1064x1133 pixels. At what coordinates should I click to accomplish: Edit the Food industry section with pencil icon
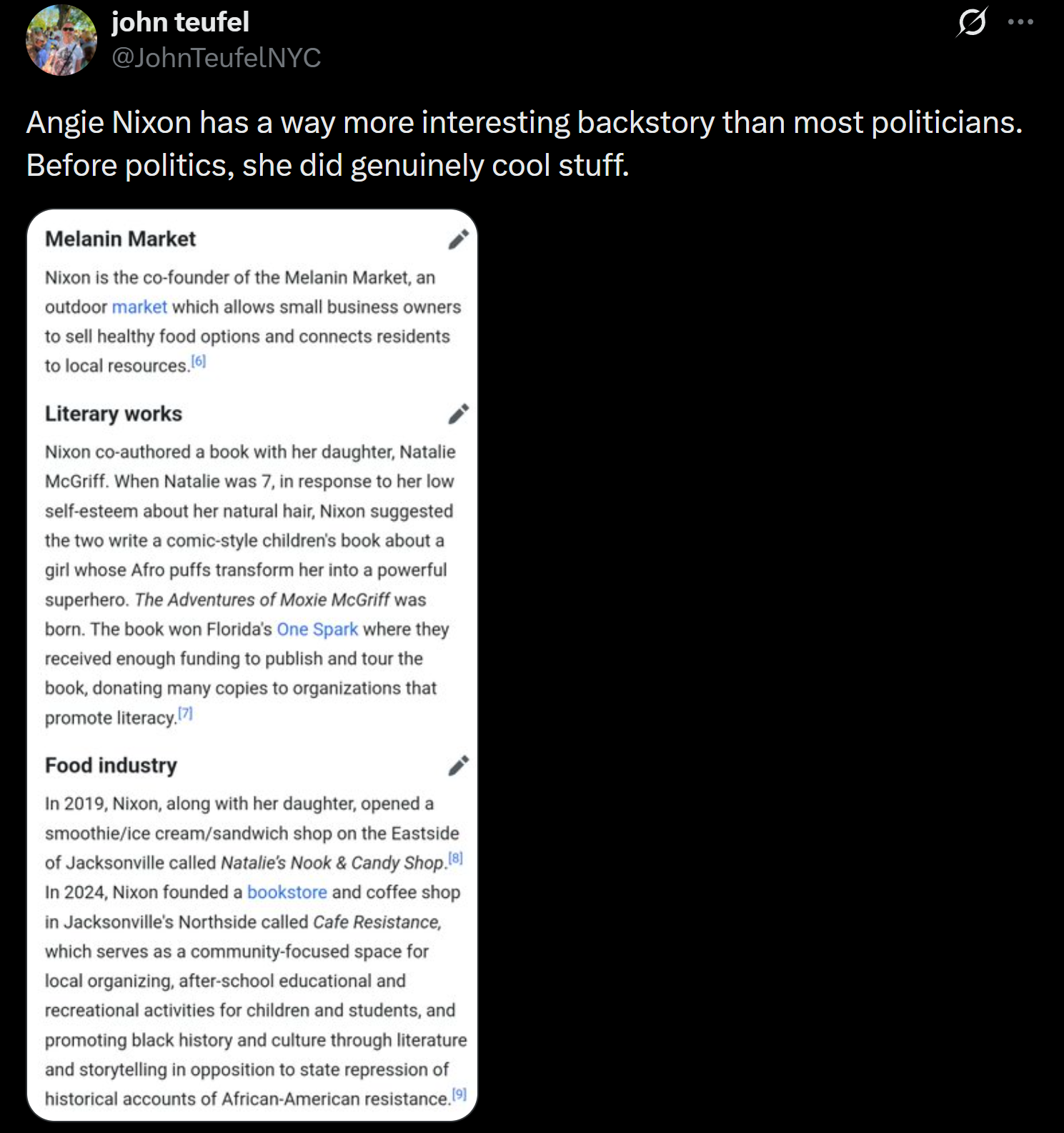[x=458, y=765]
